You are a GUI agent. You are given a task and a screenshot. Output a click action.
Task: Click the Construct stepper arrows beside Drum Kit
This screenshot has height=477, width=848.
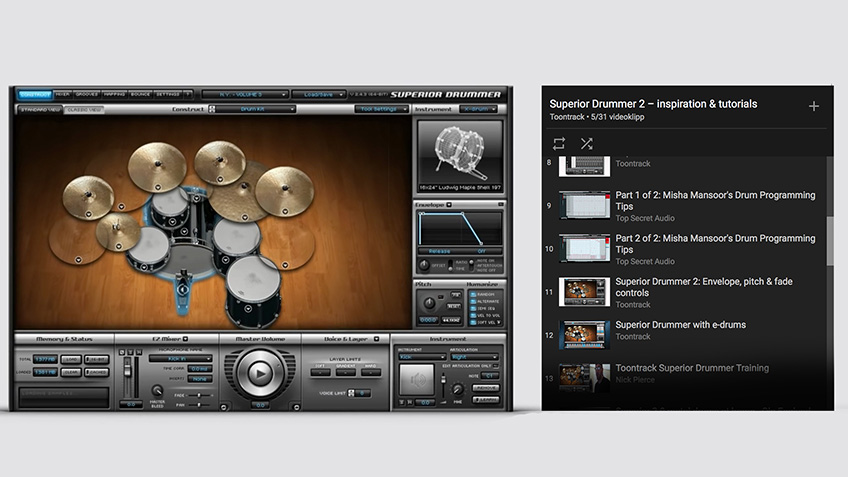pos(212,109)
